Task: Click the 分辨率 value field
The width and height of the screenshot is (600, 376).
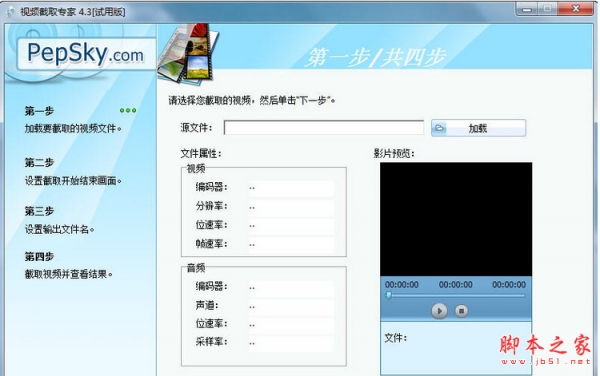Action: tap(291, 207)
